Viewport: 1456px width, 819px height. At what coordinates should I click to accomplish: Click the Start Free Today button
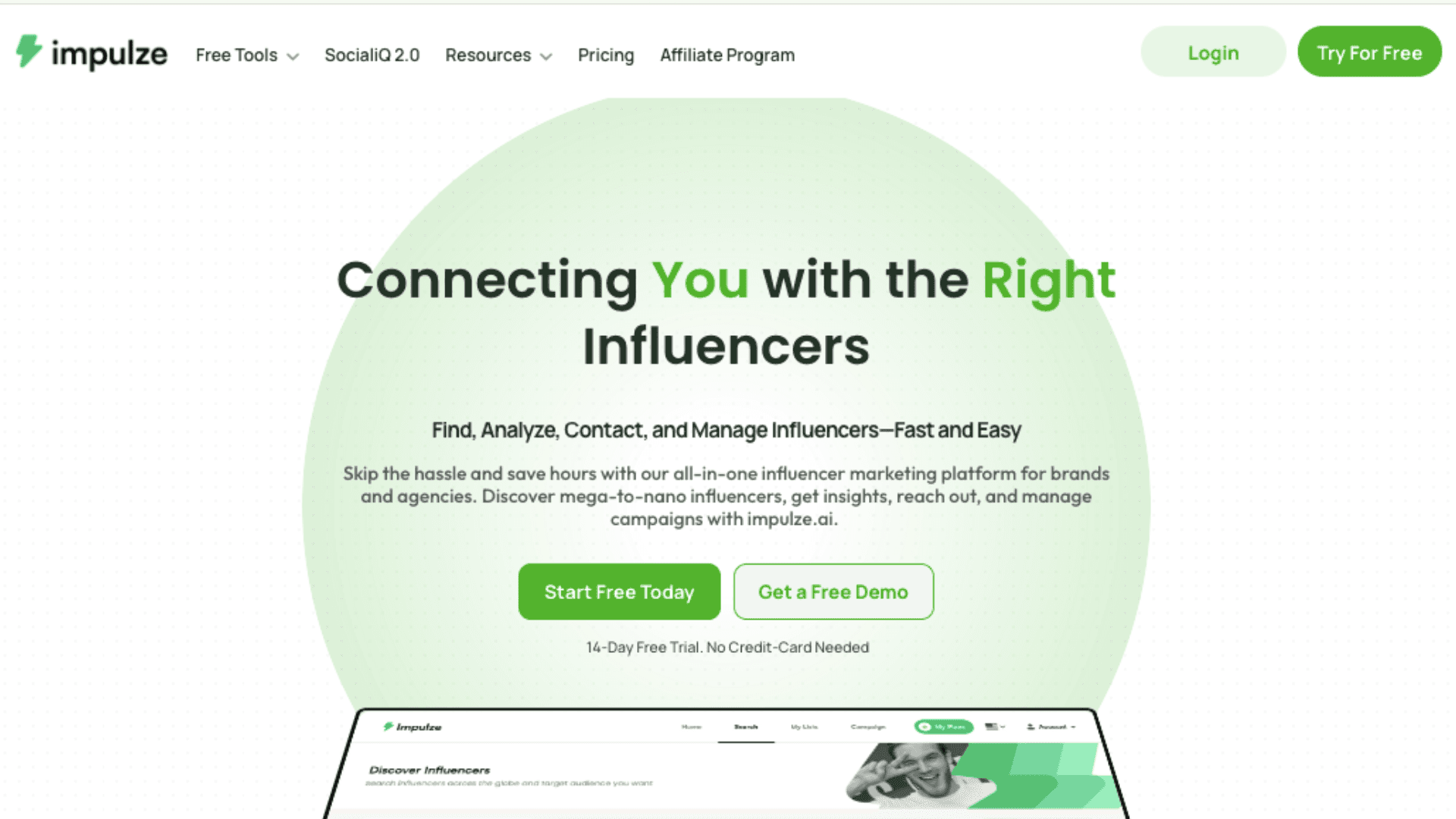point(619,592)
